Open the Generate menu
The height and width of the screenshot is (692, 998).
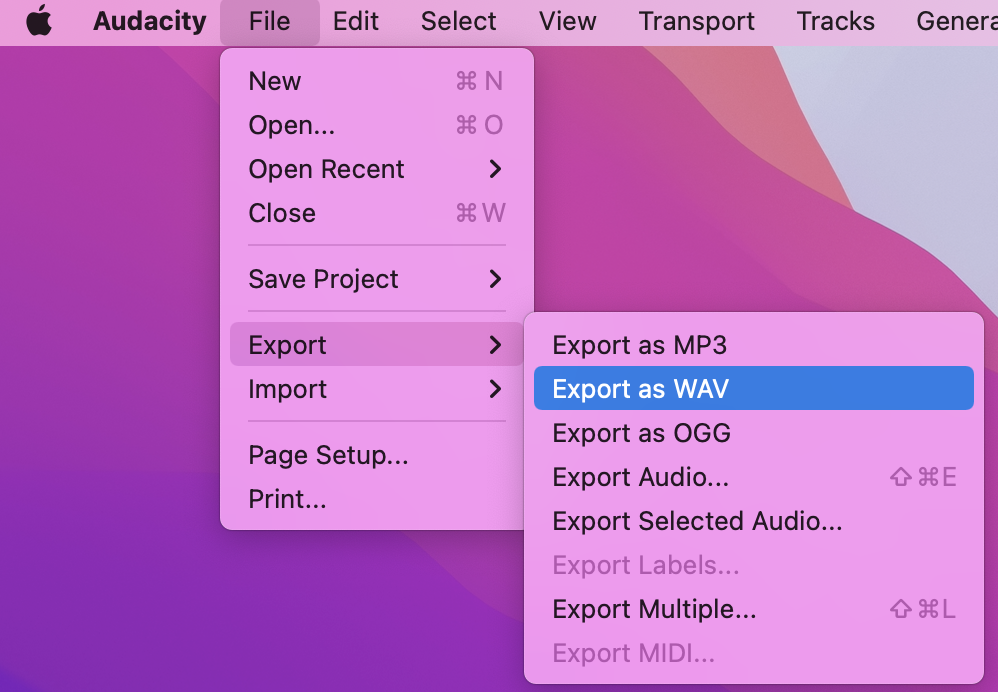click(957, 22)
